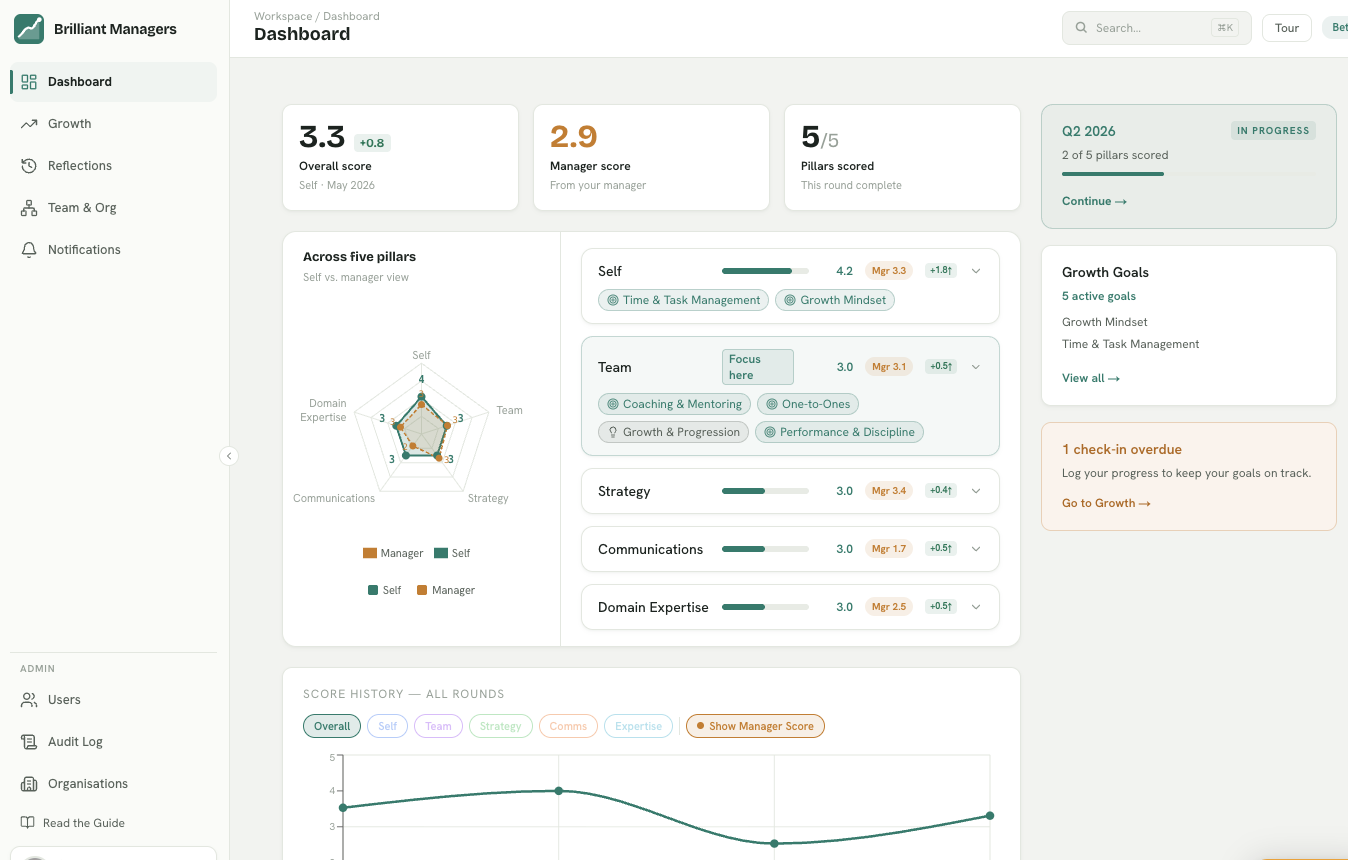The width and height of the screenshot is (1348, 860).
Task: Click the search magnifier icon
Action: point(1081,28)
